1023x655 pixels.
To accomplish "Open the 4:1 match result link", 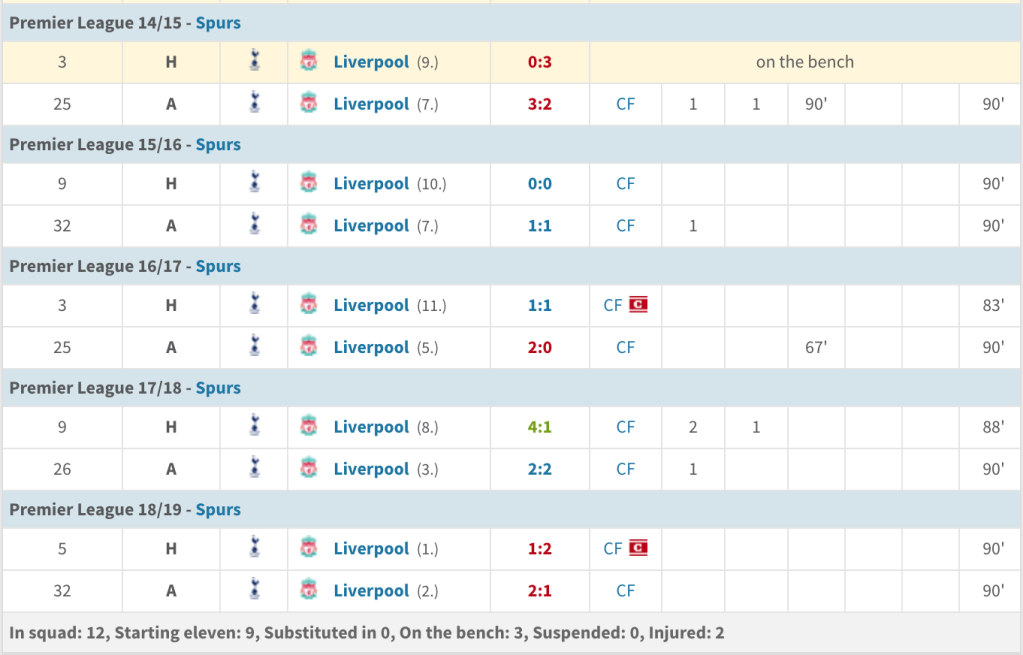I will point(540,427).
